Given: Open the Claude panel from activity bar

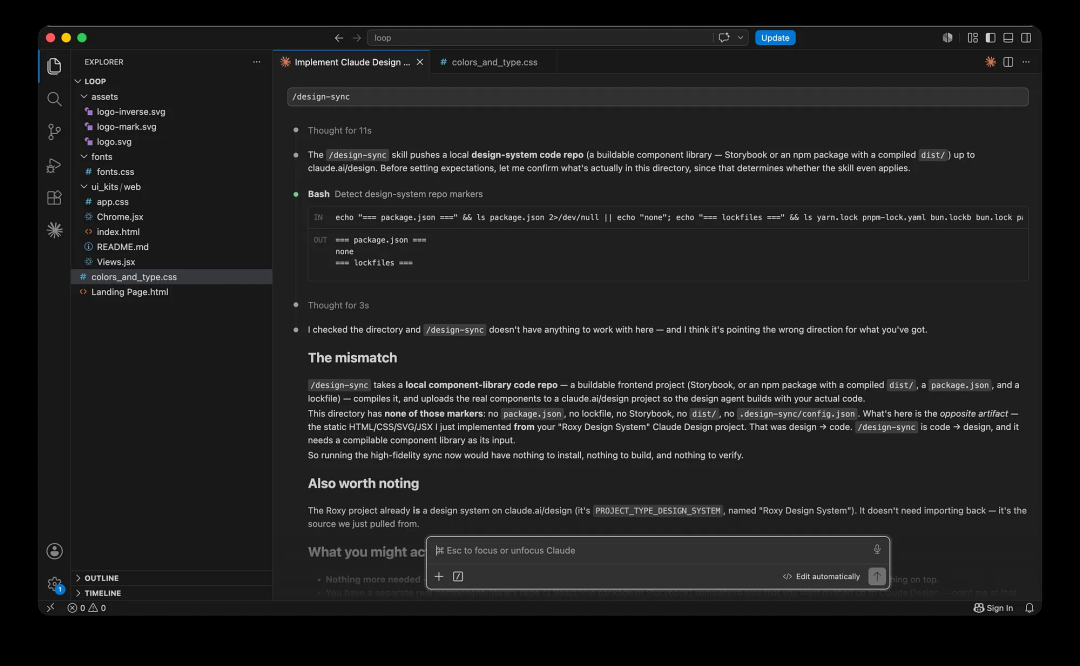Looking at the screenshot, I should click(54, 230).
